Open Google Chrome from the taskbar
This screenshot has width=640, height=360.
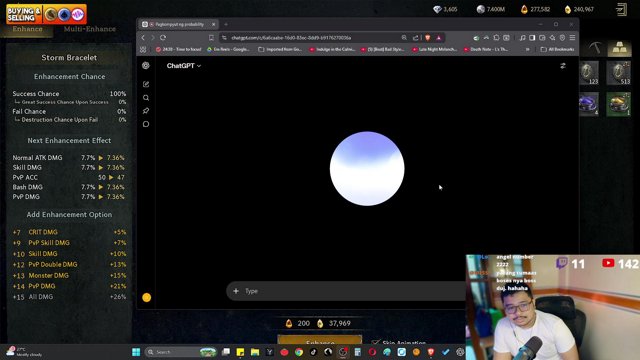coord(299,352)
